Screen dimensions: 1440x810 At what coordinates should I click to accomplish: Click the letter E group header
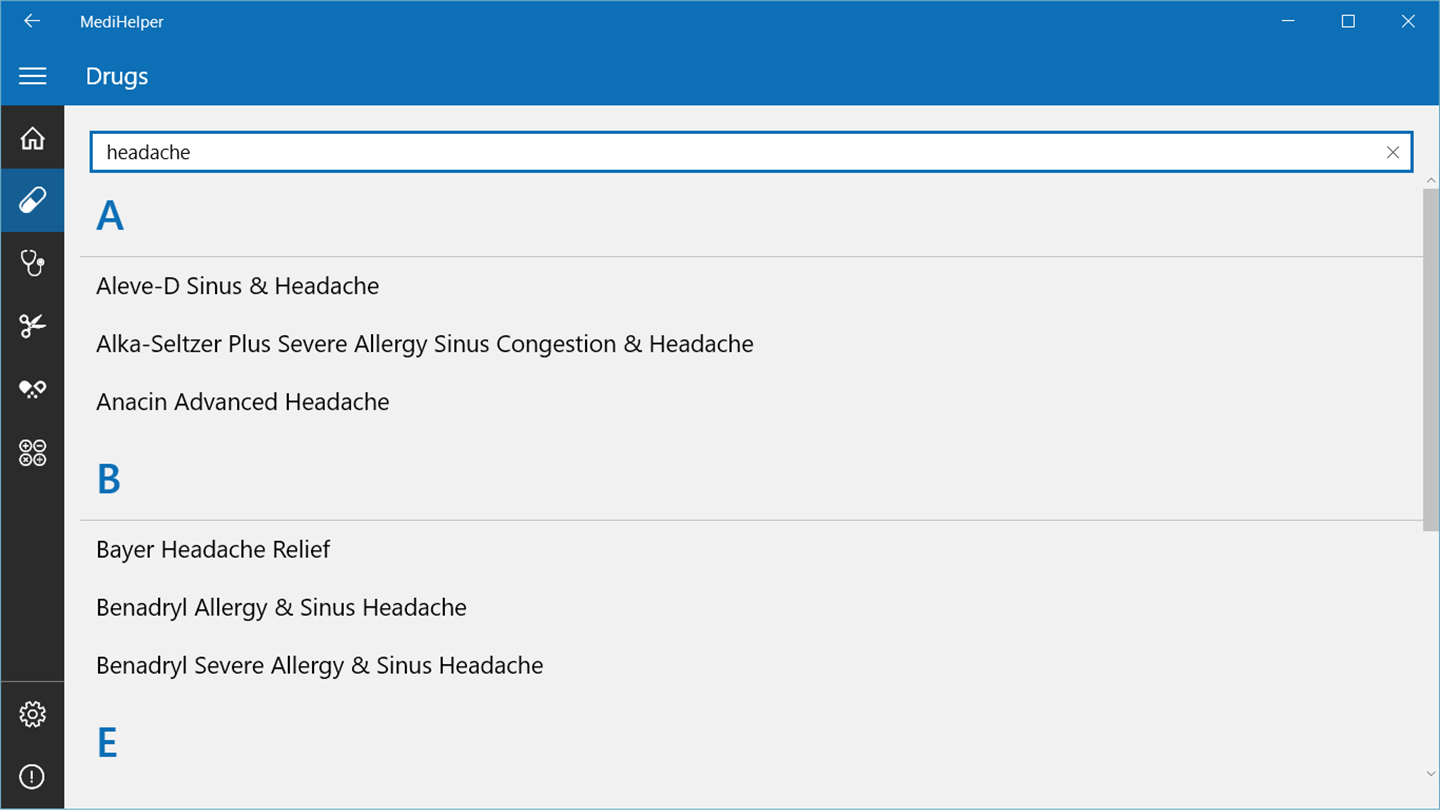click(107, 743)
